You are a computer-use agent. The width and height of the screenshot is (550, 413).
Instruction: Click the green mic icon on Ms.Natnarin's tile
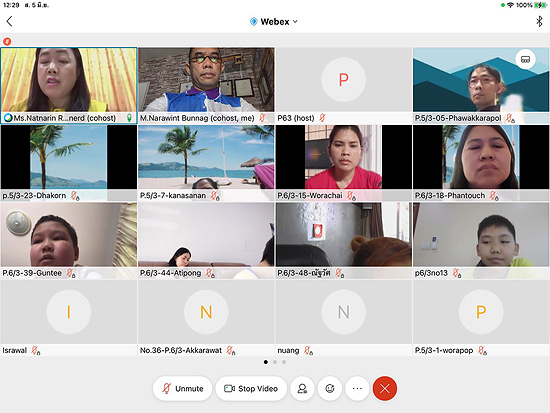pos(129,118)
